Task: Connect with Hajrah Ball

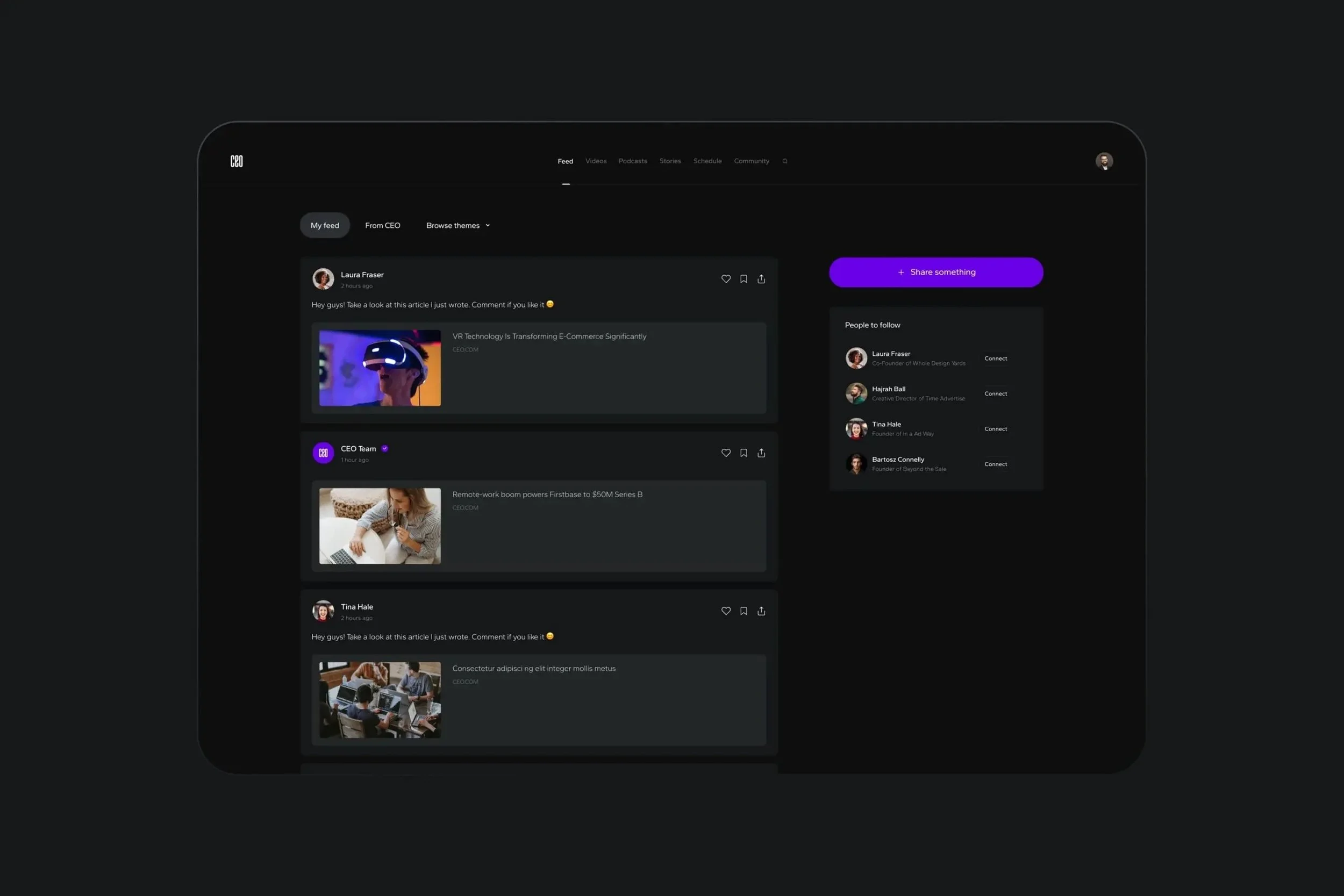Action: (x=995, y=394)
